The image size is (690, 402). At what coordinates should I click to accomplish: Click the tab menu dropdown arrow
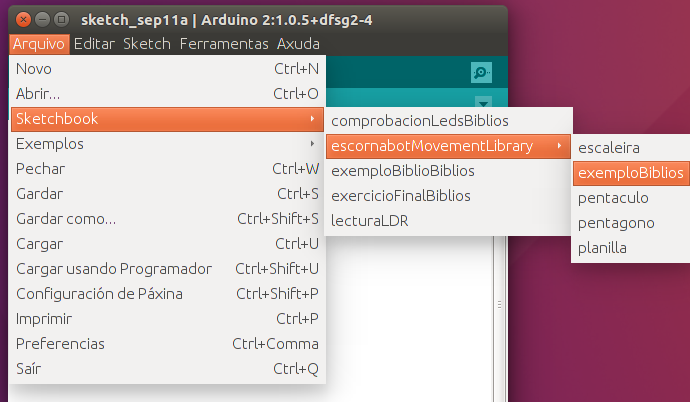coord(484,102)
